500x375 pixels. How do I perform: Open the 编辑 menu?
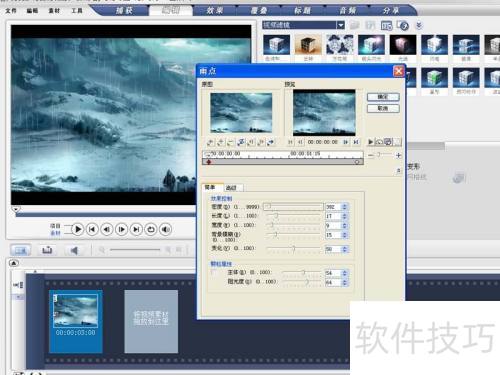[x=32, y=11]
